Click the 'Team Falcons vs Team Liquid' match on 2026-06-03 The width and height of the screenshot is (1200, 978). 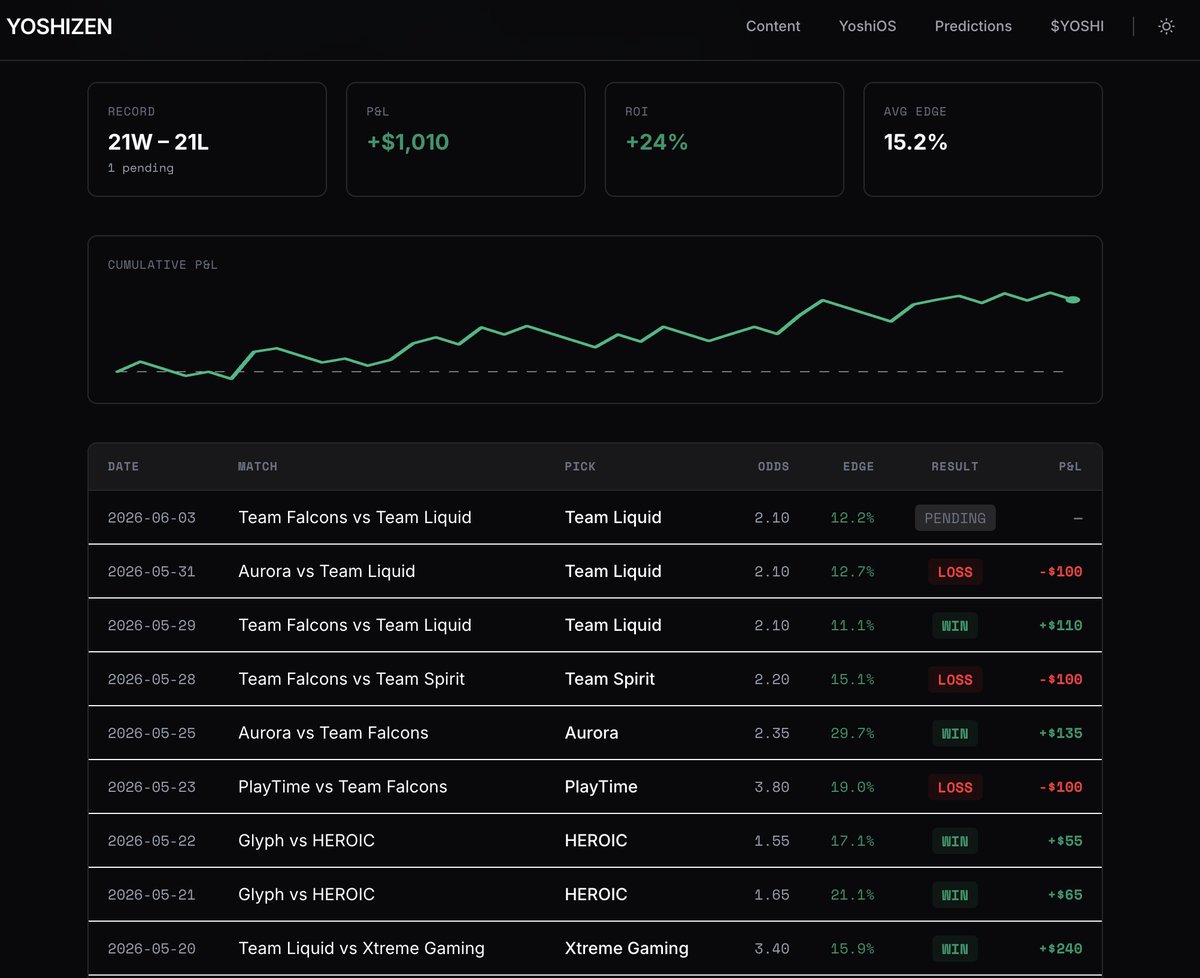pyautogui.click(x=355, y=518)
